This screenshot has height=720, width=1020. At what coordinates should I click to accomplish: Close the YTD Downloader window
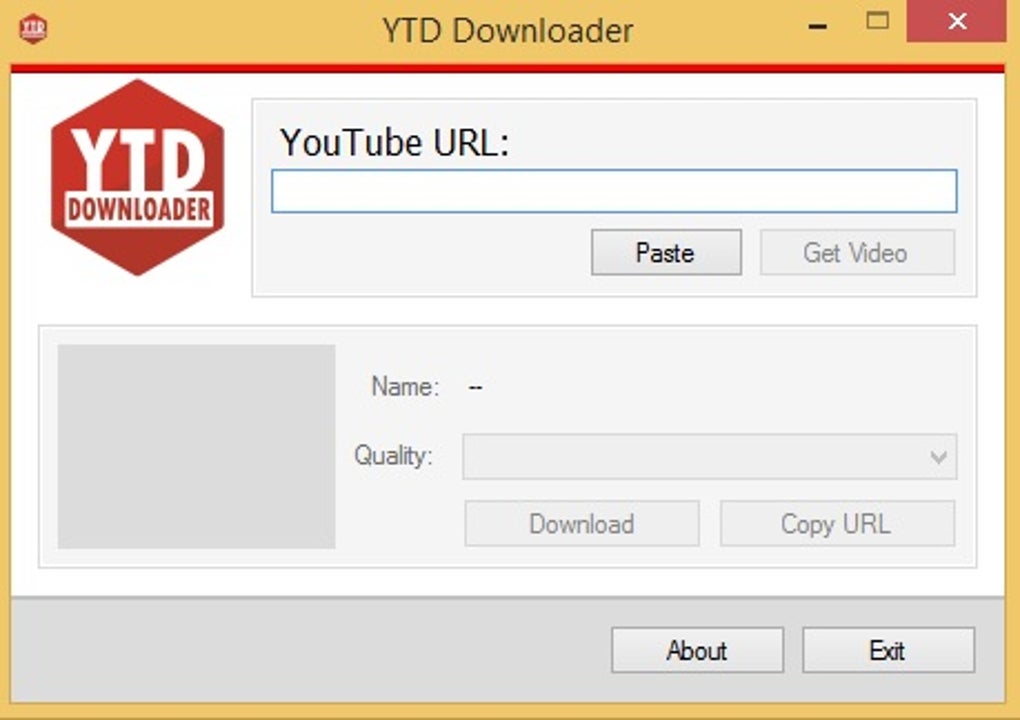957,21
